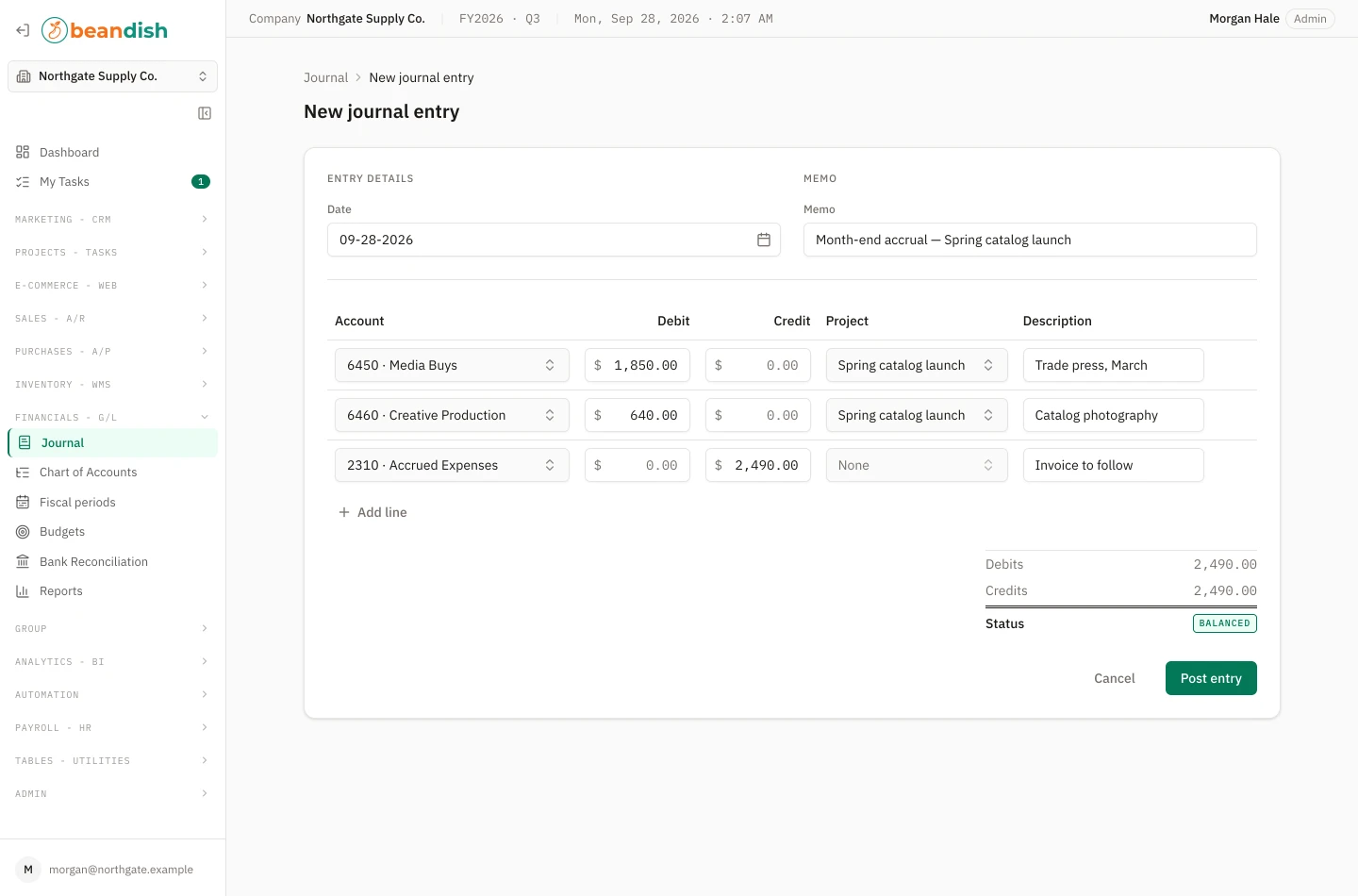Click the Dashboard grid icon
1358x896 pixels.
(x=23, y=152)
